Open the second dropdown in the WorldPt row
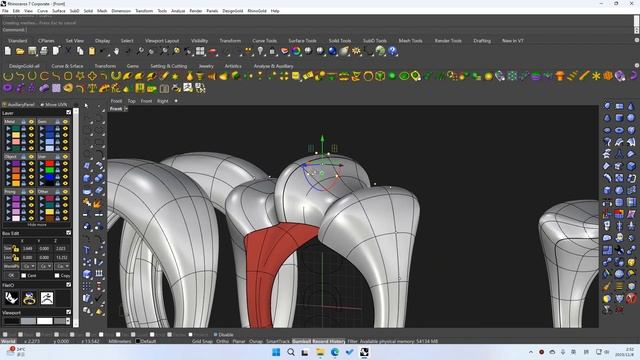The image size is (640, 360). [x=45, y=266]
